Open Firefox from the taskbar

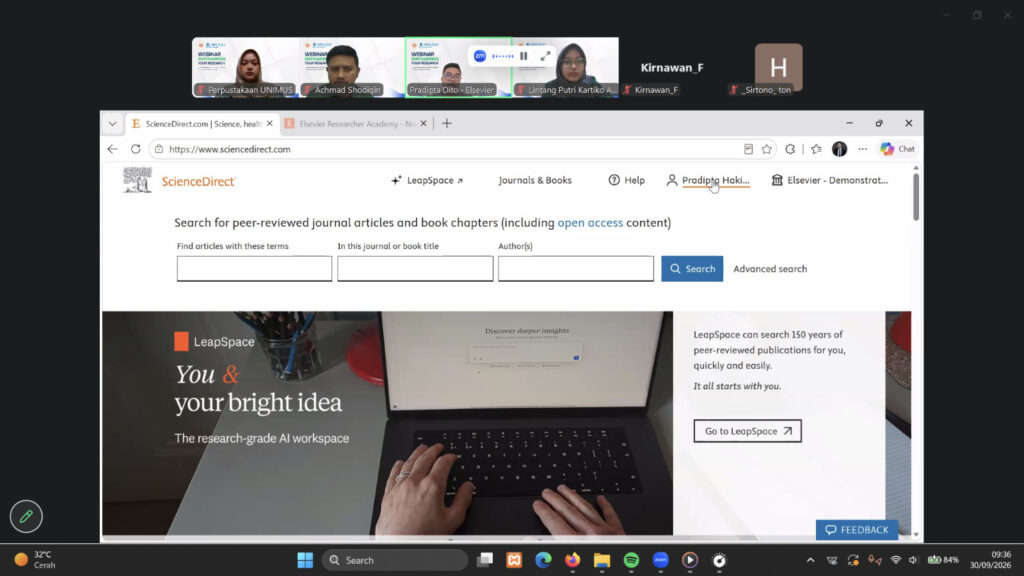pyautogui.click(x=573, y=560)
